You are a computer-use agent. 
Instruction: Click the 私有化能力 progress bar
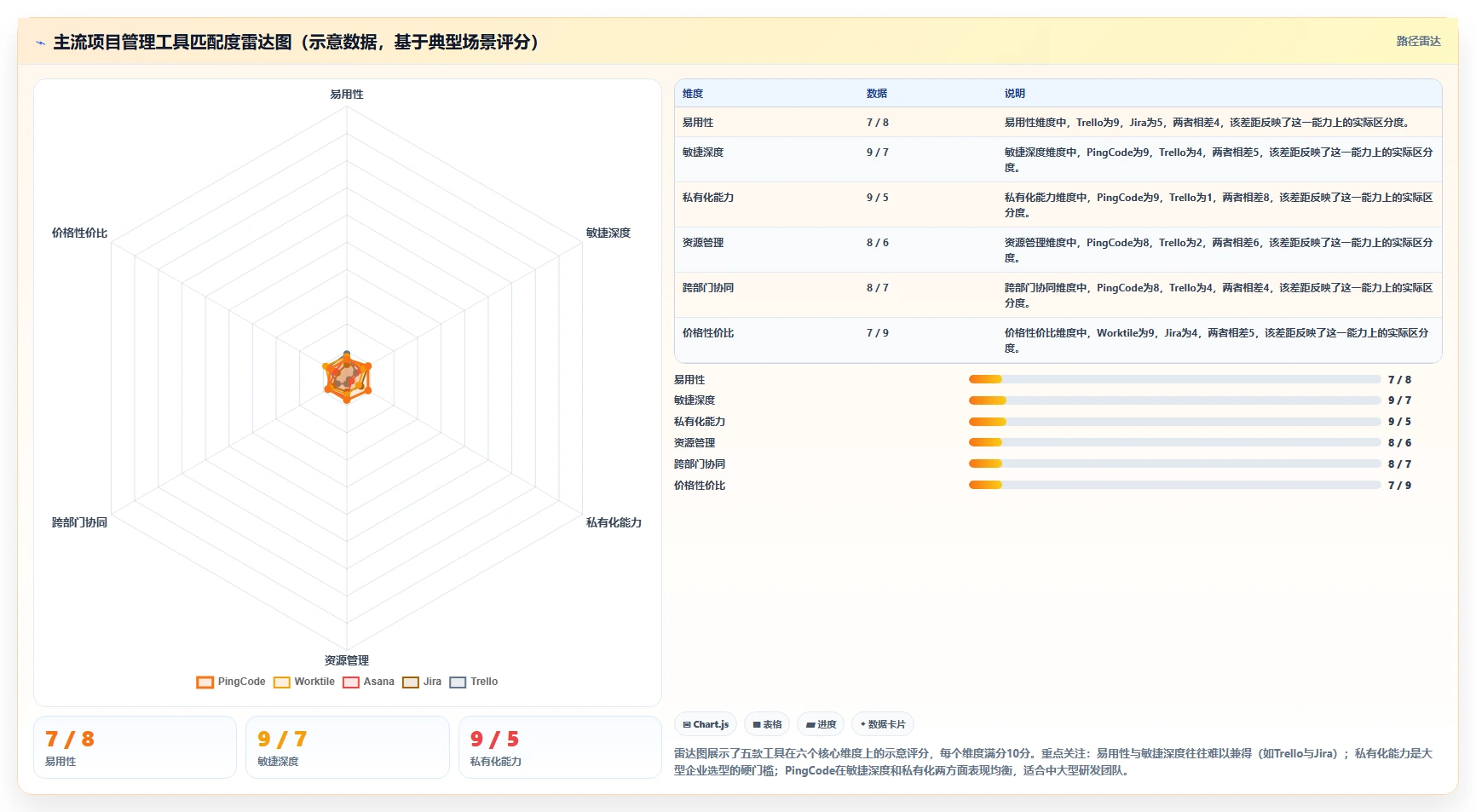click(1174, 422)
